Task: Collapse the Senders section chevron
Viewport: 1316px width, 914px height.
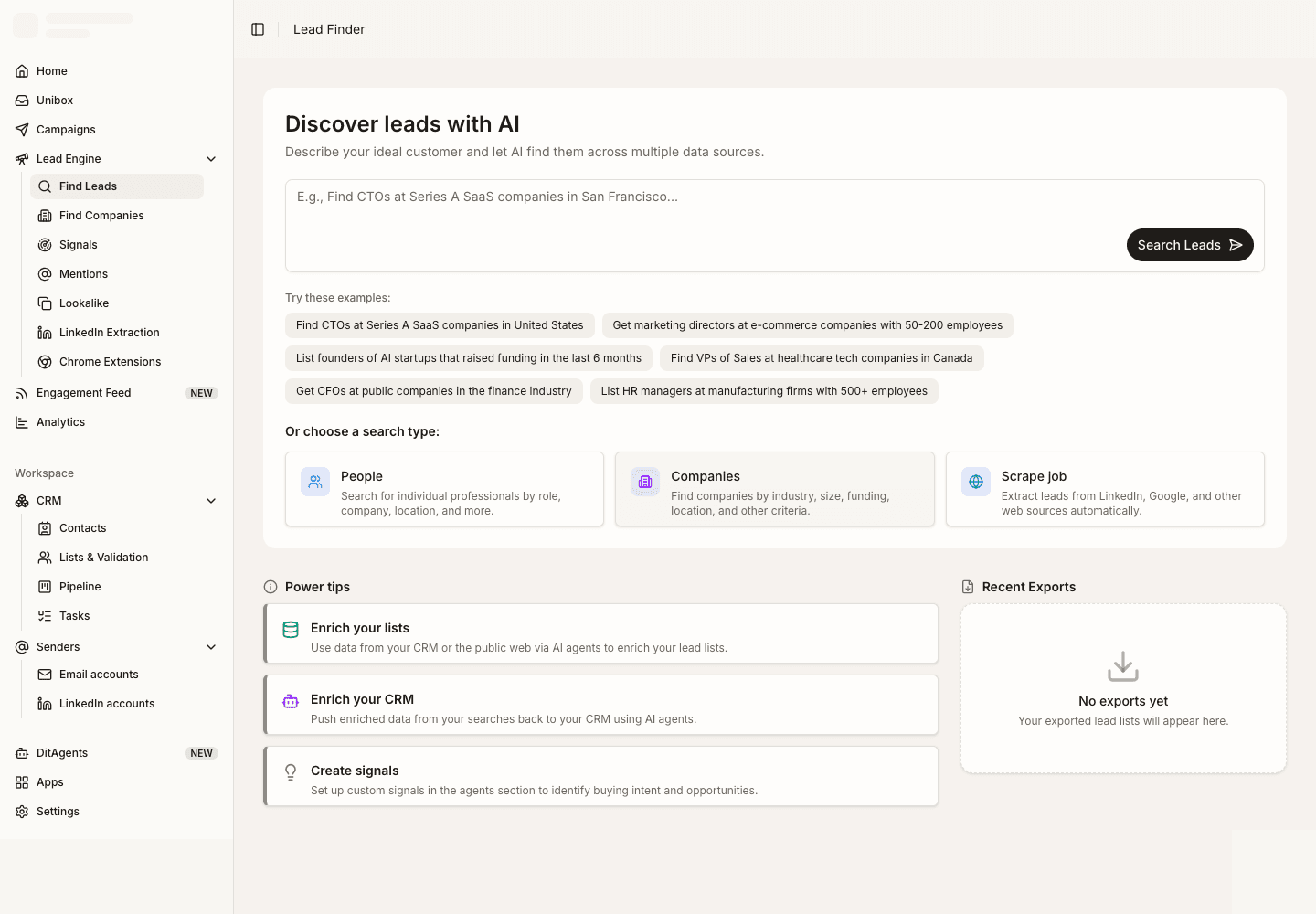Action: 211,647
